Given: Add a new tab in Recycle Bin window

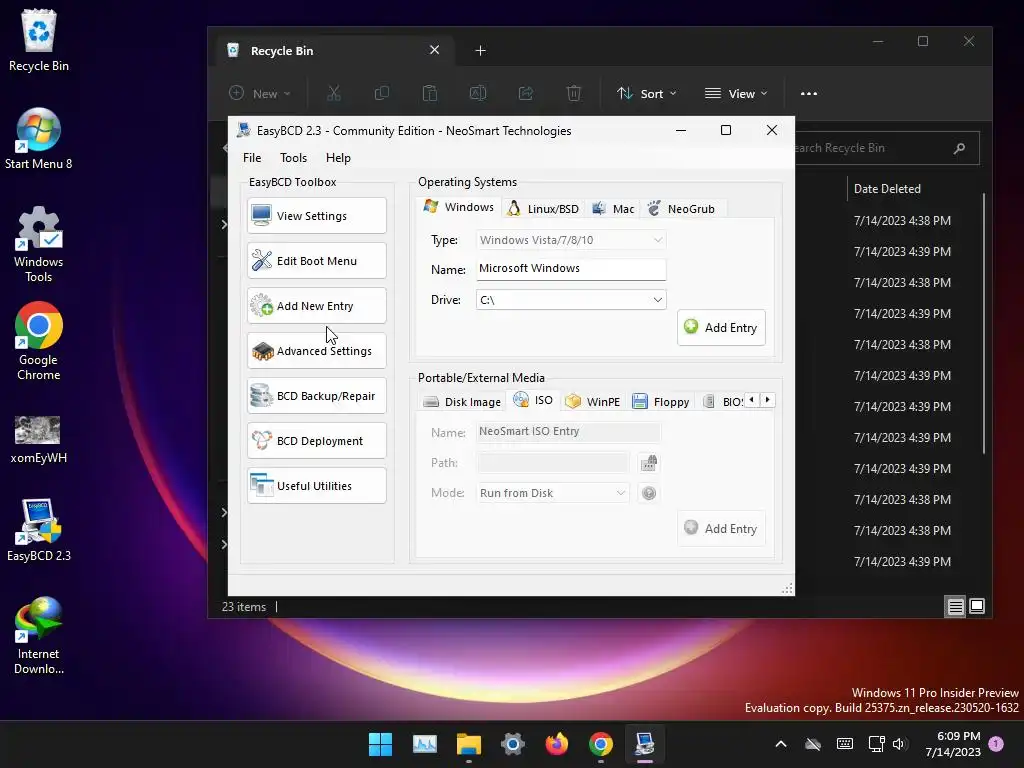Looking at the screenshot, I should (480, 50).
